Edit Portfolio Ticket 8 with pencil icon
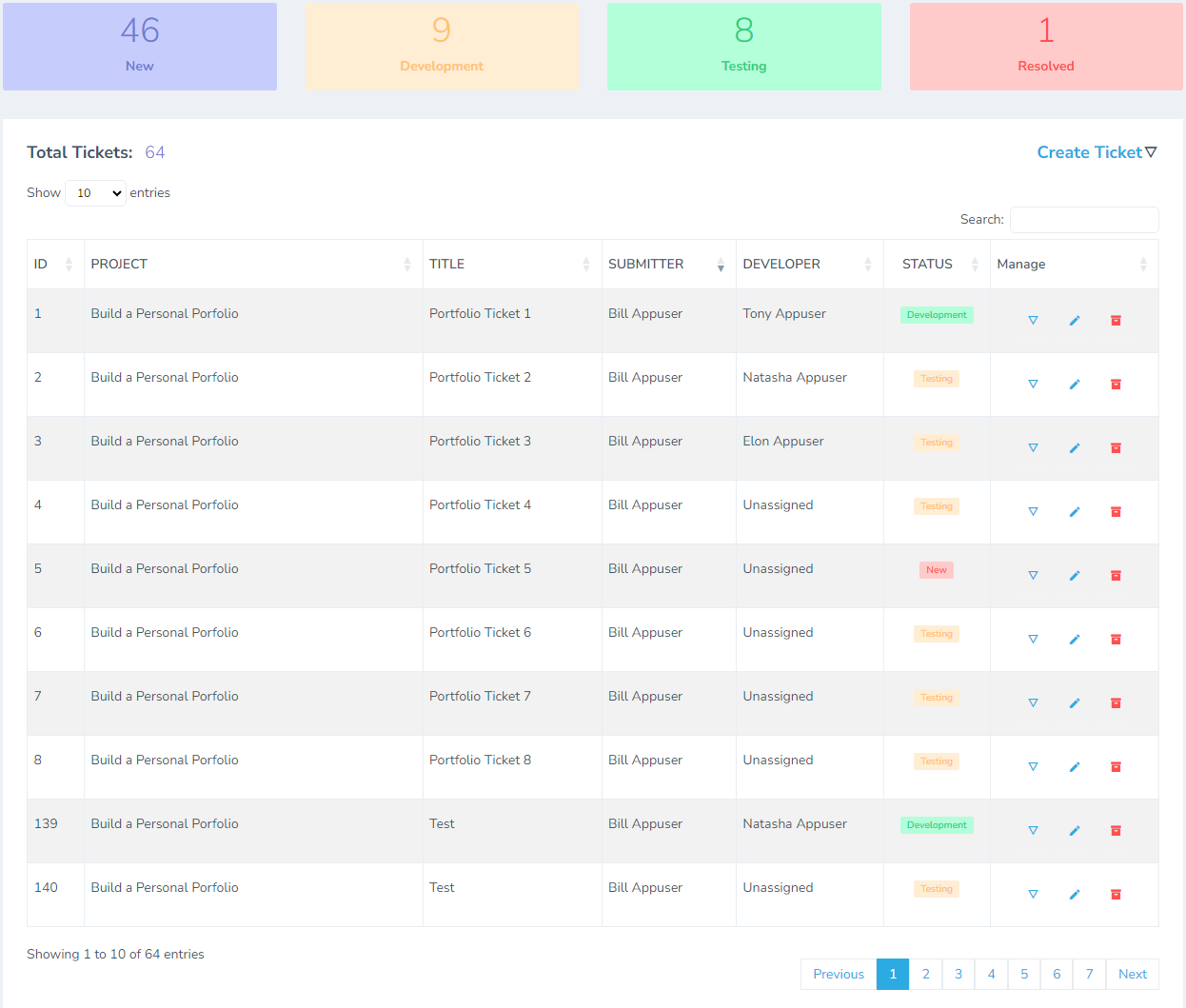The image size is (1186, 1008). [x=1074, y=767]
